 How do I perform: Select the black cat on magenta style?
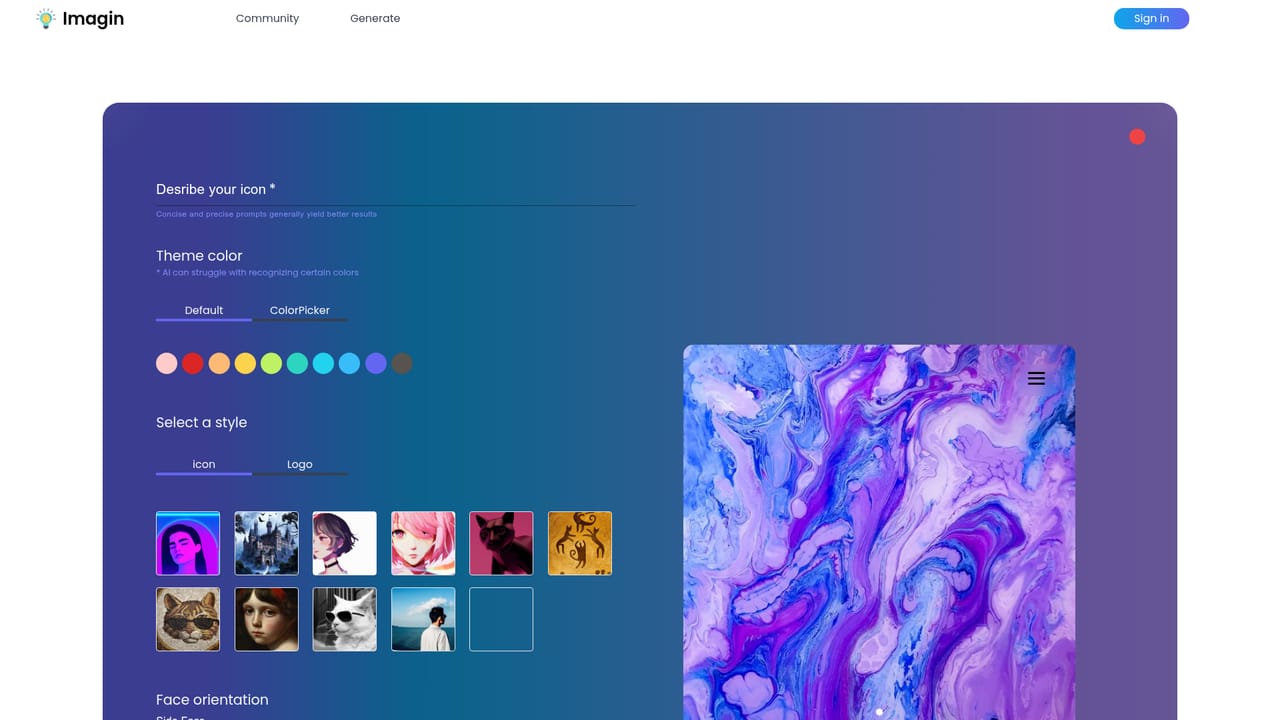coord(501,543)
